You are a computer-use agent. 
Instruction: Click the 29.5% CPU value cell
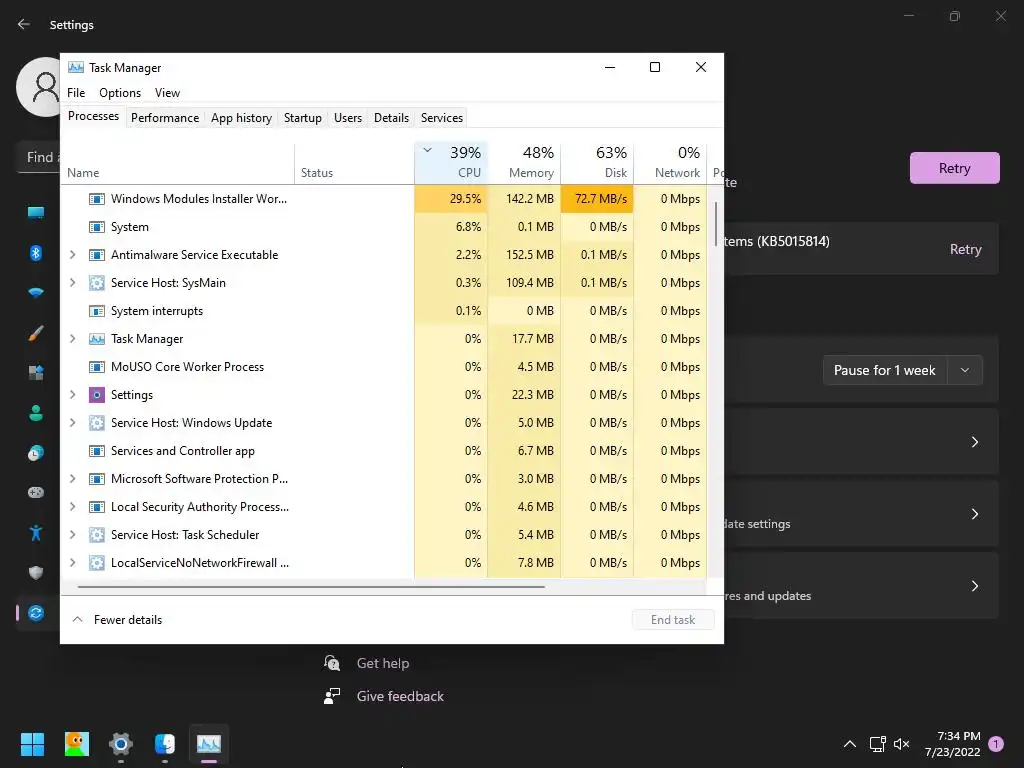pos(451,199)
